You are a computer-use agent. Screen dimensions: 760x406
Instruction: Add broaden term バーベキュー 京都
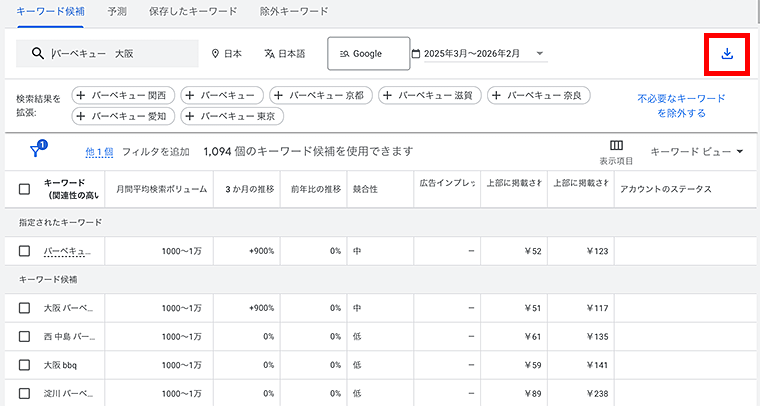(x=321, y=95)
